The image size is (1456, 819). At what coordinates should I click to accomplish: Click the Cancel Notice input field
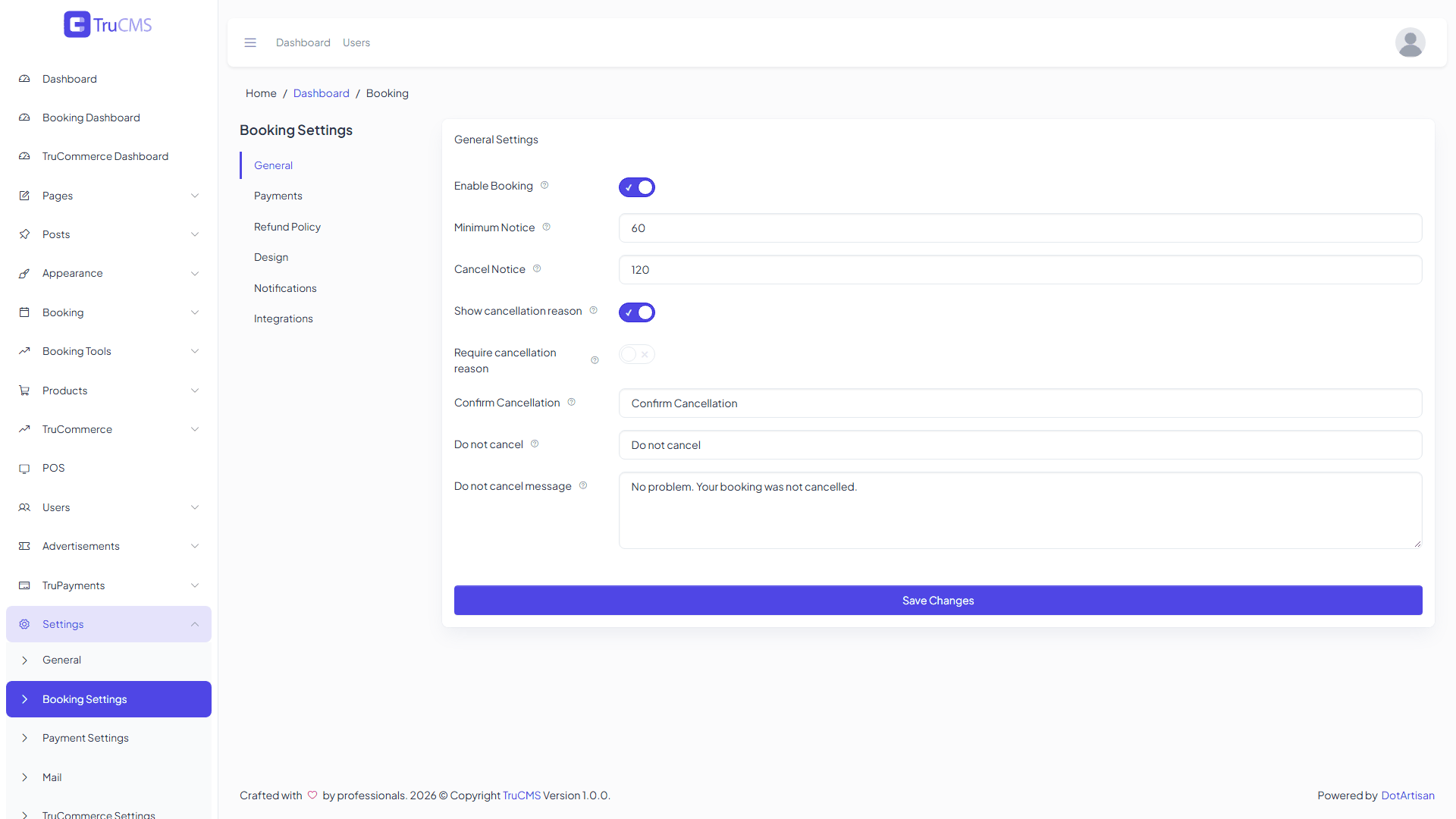pos(1020,270)
